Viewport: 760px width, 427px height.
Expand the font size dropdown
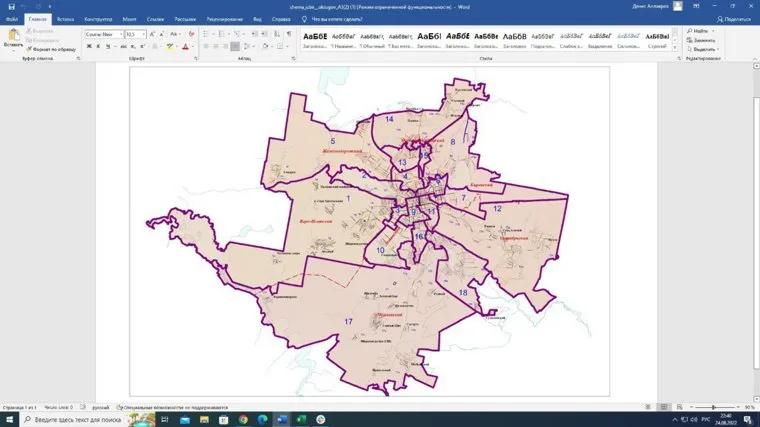click(143, 34)
